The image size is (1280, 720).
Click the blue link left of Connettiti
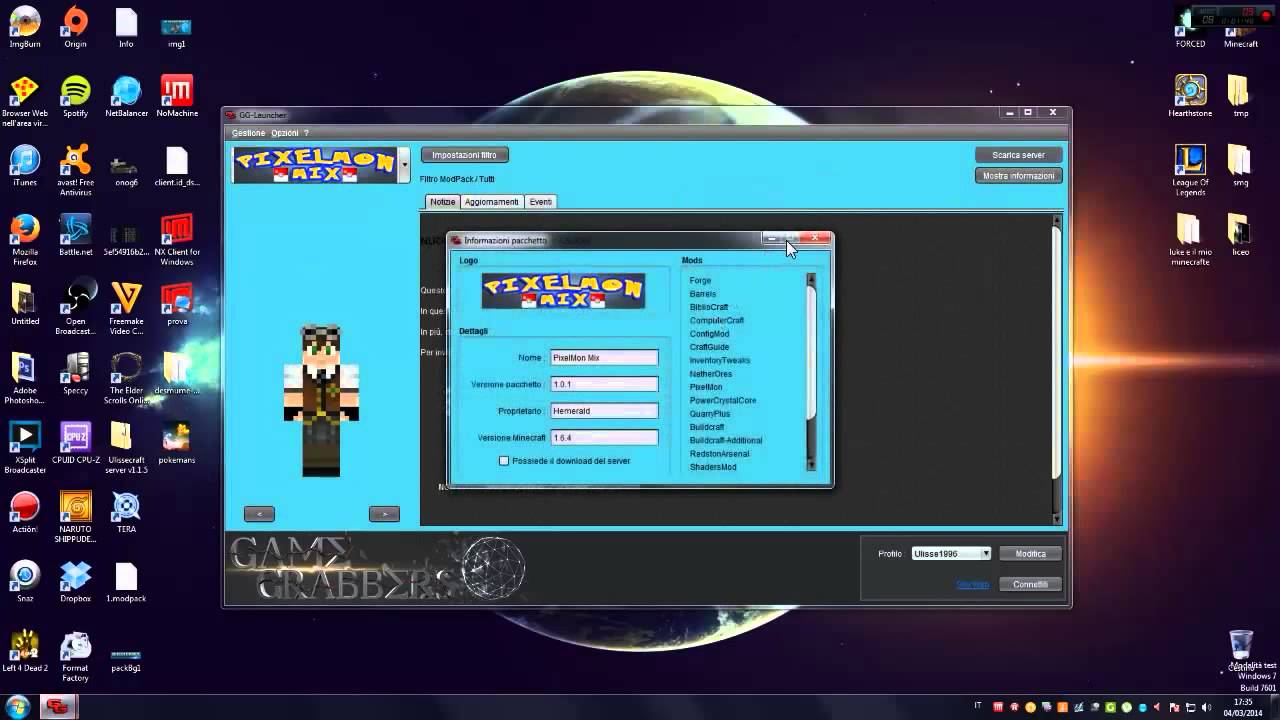pos(972,584)
